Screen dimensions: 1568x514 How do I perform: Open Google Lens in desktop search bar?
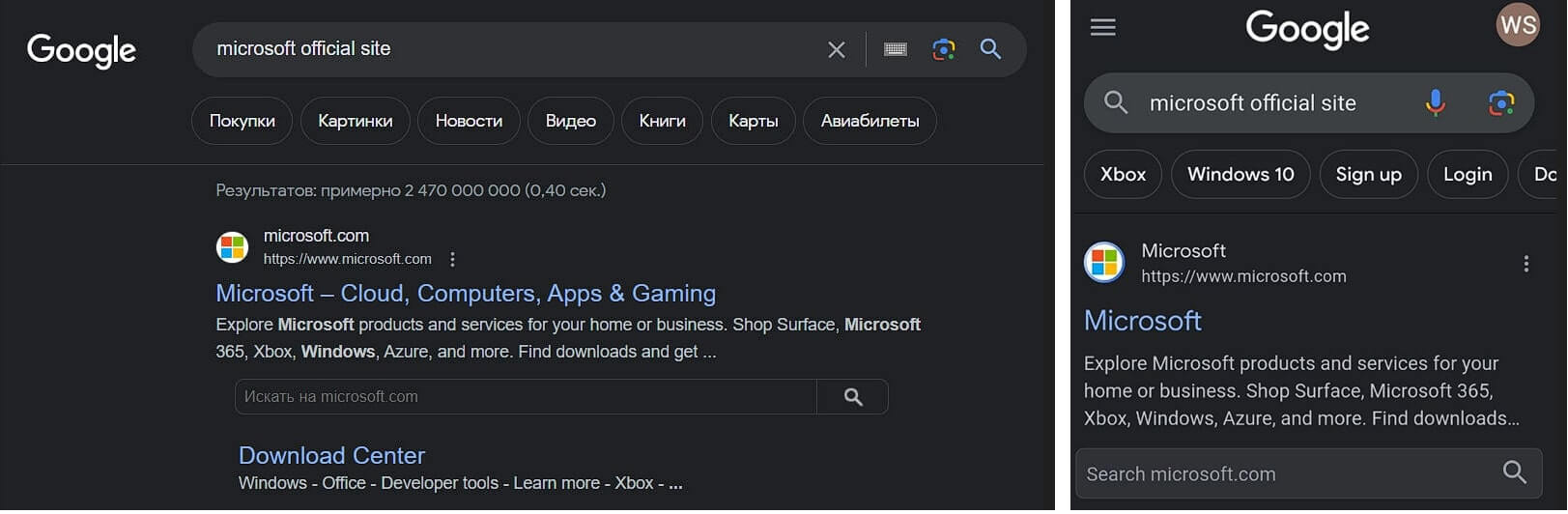click(x=944, y=49)
